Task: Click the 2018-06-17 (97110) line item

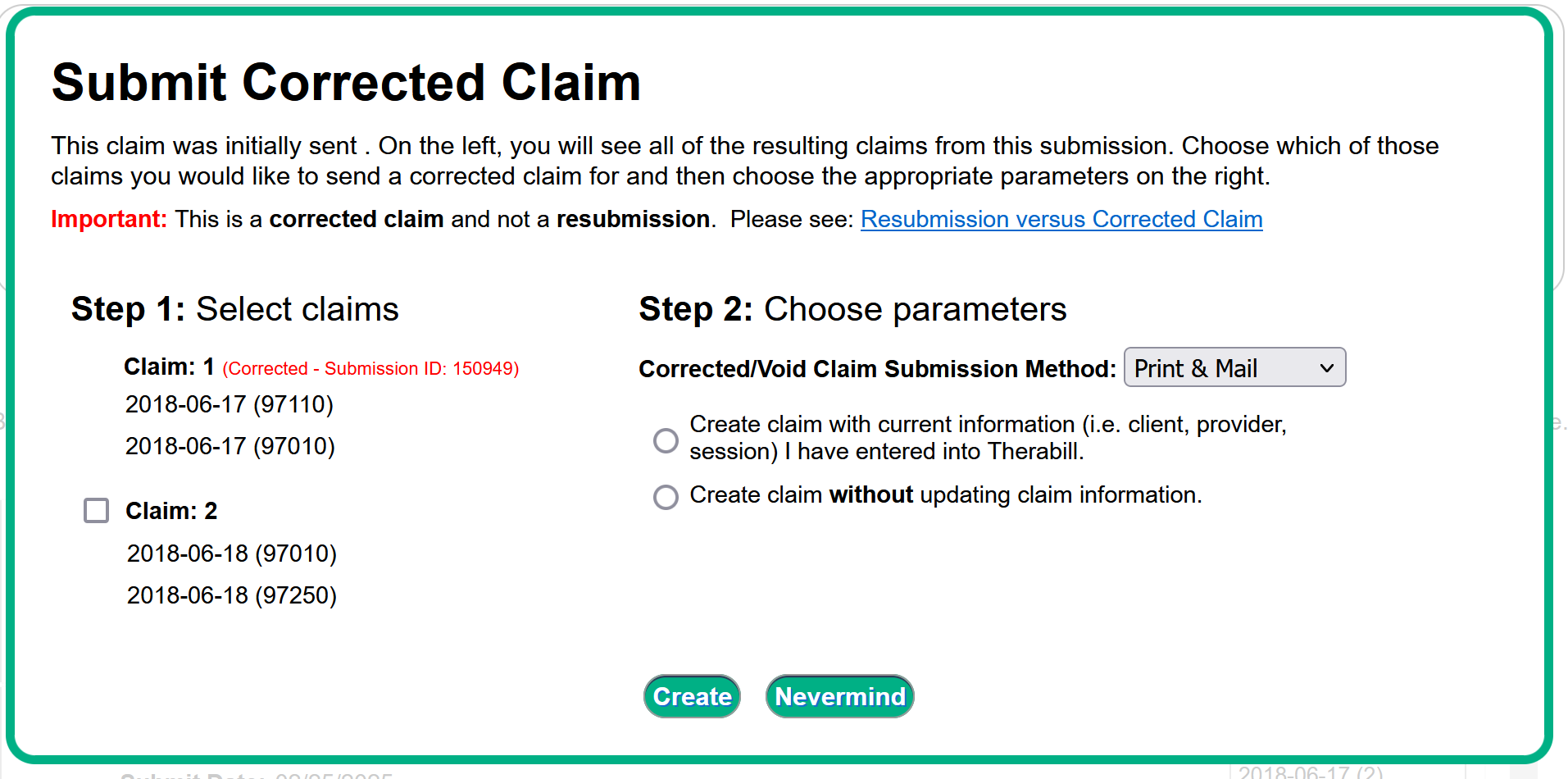Action: coord(229,404)
